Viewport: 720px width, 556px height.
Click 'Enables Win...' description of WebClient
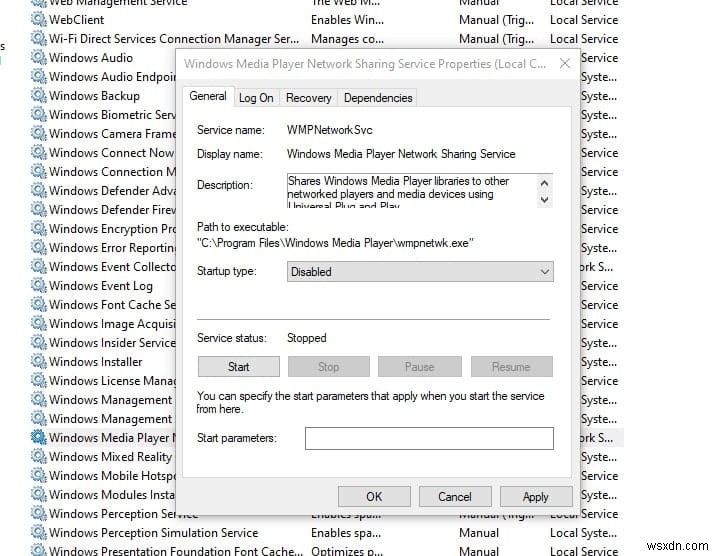(347, 20)
